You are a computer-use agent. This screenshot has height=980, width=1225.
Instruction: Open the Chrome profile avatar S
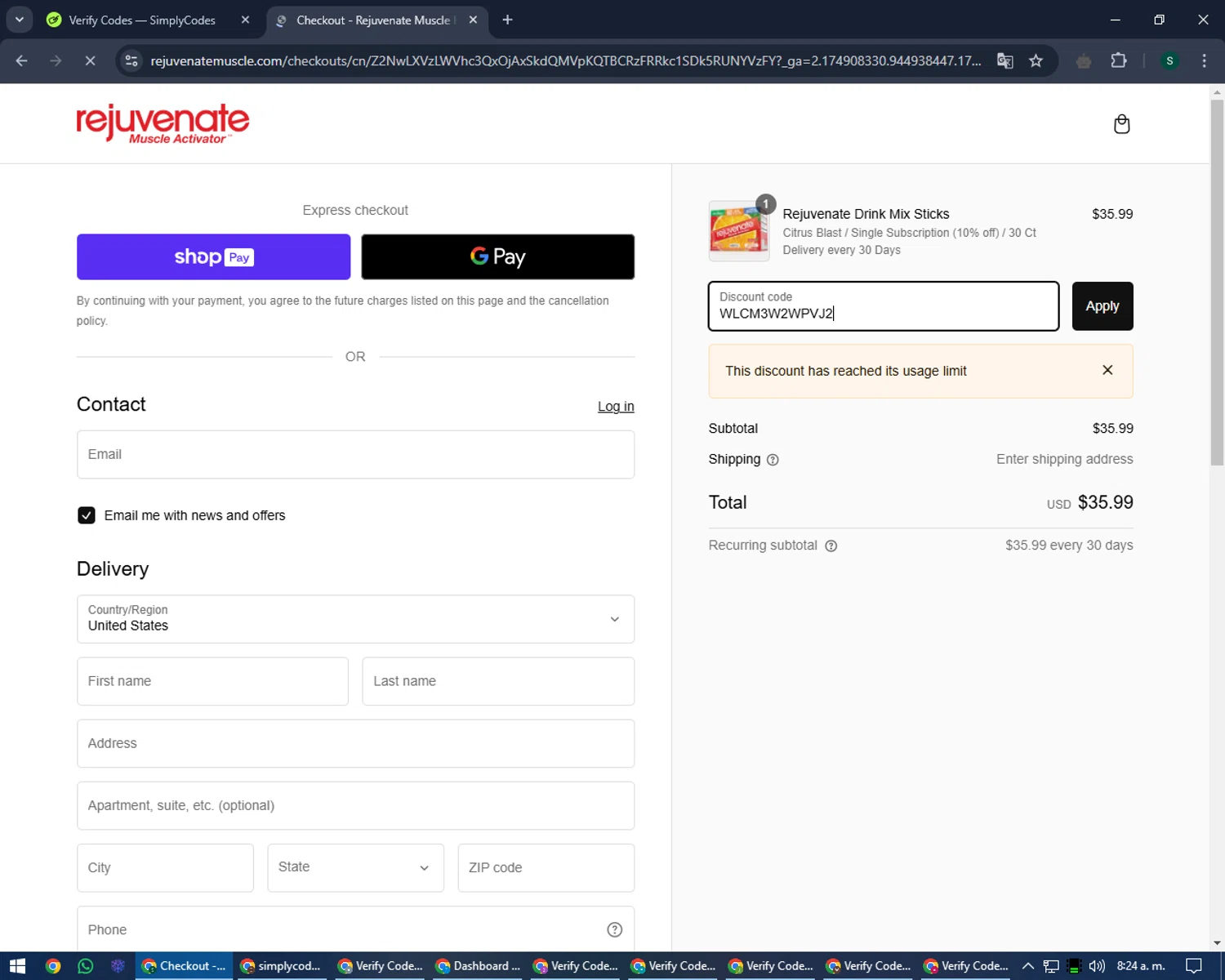point(1169,60)
